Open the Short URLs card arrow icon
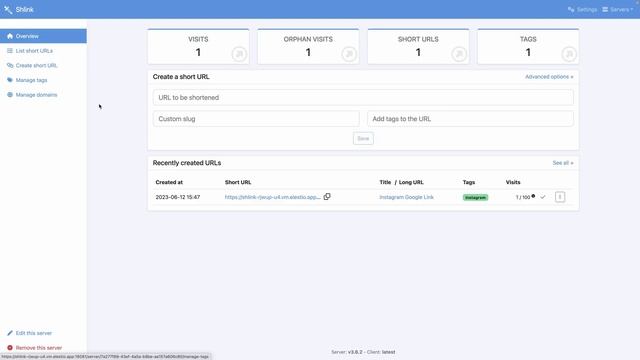Viewport: 640px width, 360px height. (459, 54)
